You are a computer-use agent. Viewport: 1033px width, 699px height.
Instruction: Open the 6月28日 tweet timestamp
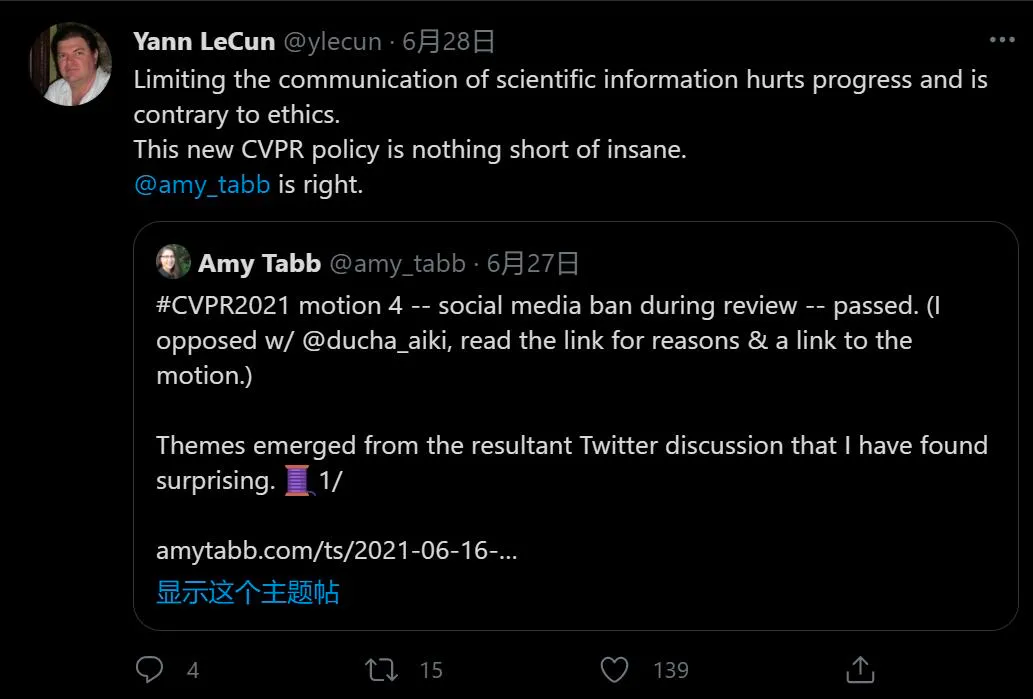click(x=449, y=41)
